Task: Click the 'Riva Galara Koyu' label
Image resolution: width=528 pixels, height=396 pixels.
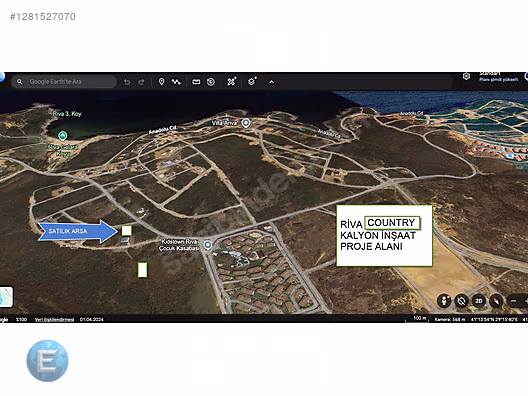Action: 63,150
